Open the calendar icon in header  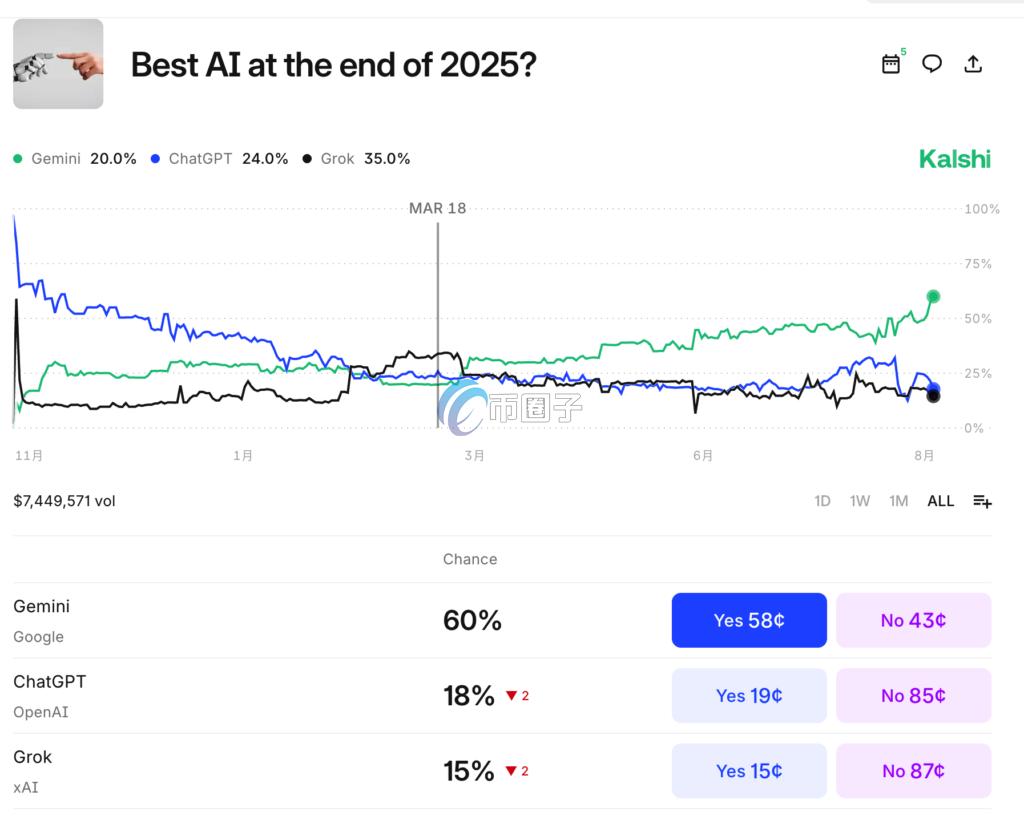[x=891, y=64]
